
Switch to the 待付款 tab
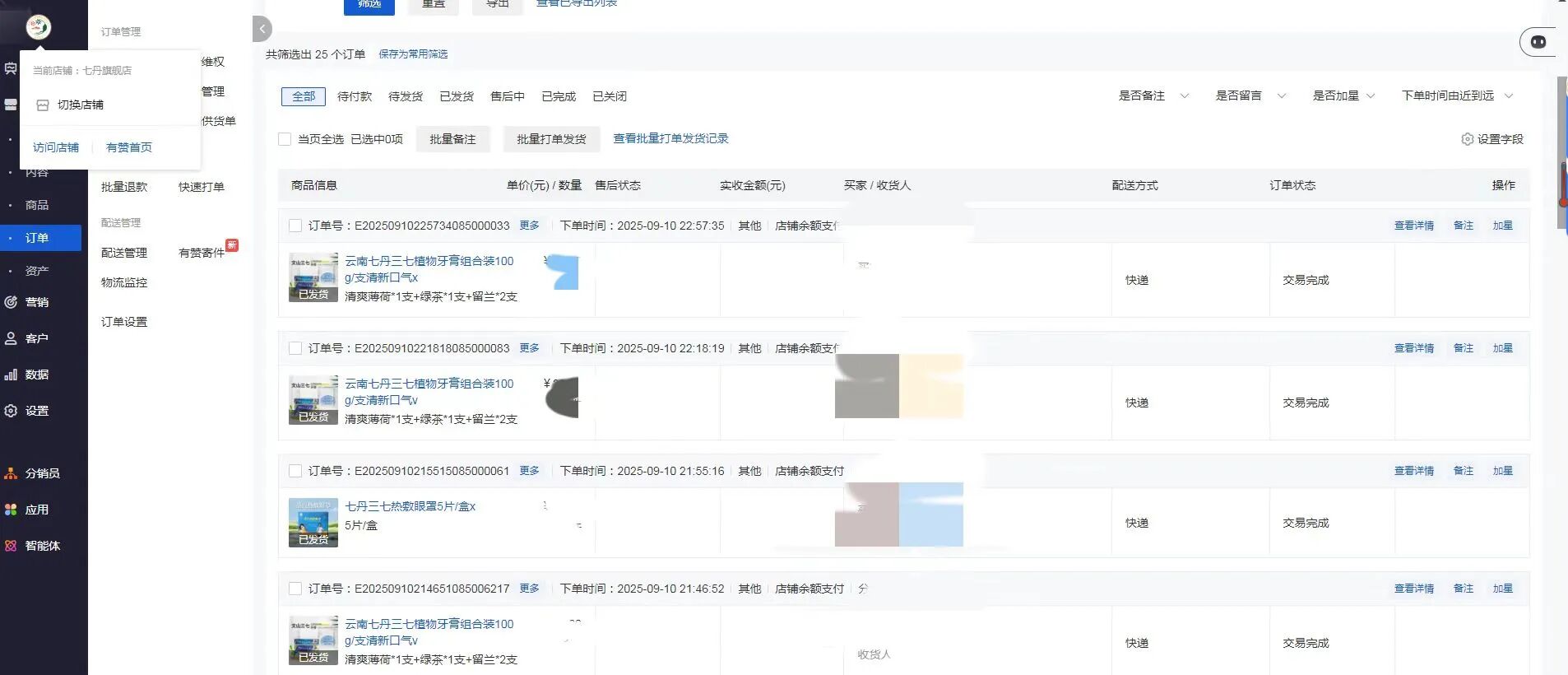pyautogui.click(x=355, y=96)
